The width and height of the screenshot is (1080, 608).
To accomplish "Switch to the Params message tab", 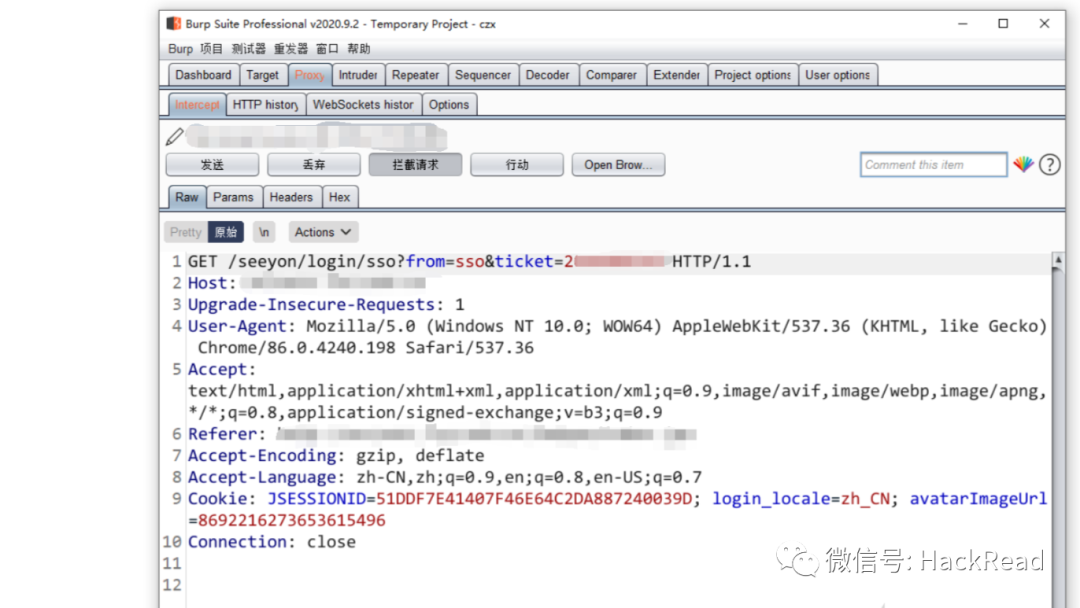I will pyautogui.click(x=233, y=197).
